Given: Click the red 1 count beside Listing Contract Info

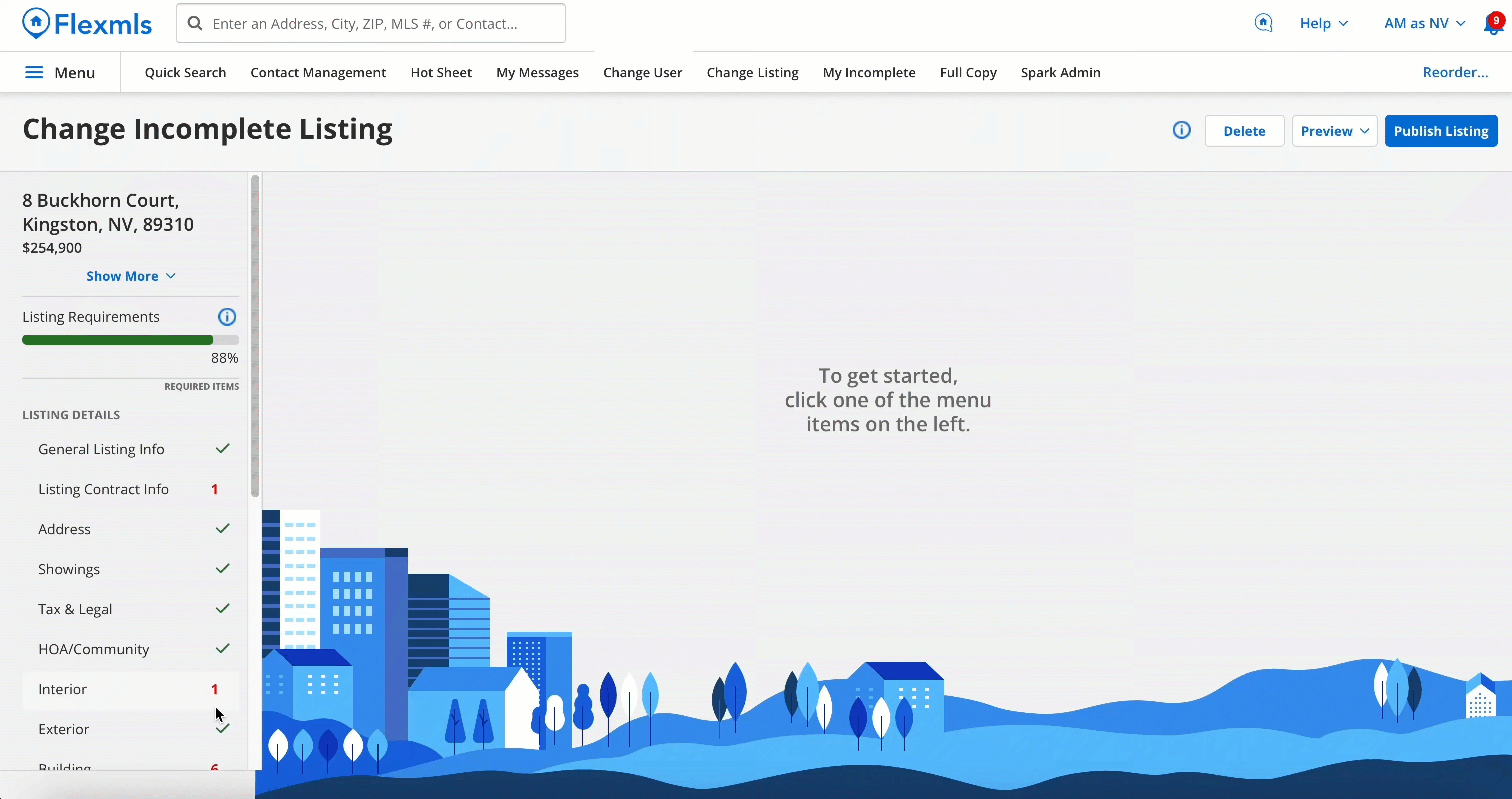Looking at the screenshot, I should point(215,489).
